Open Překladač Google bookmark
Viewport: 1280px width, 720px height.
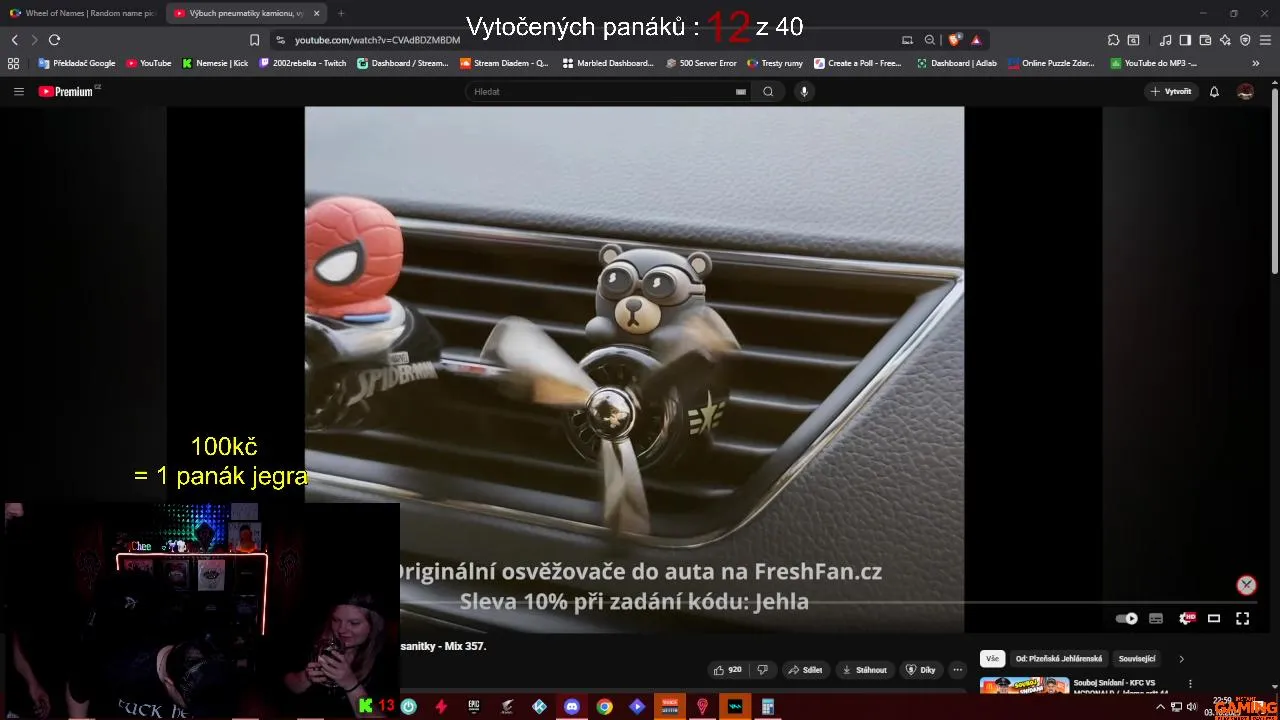(x=77, y=63)
